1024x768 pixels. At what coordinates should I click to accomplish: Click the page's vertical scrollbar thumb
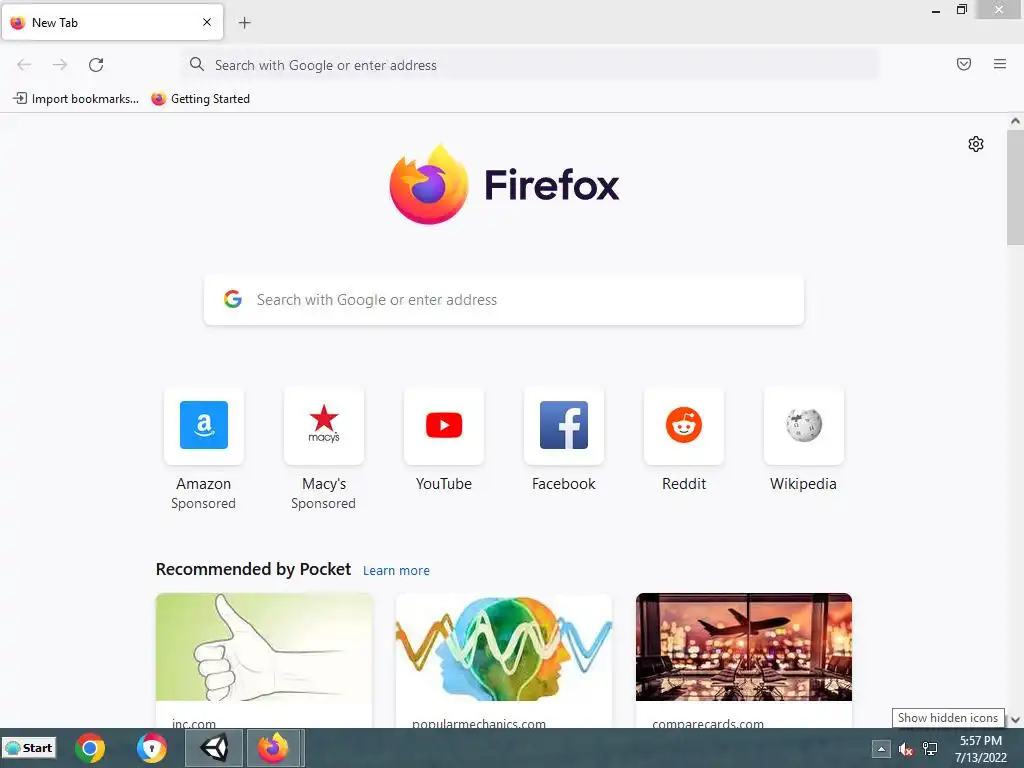click(1015, 187)
